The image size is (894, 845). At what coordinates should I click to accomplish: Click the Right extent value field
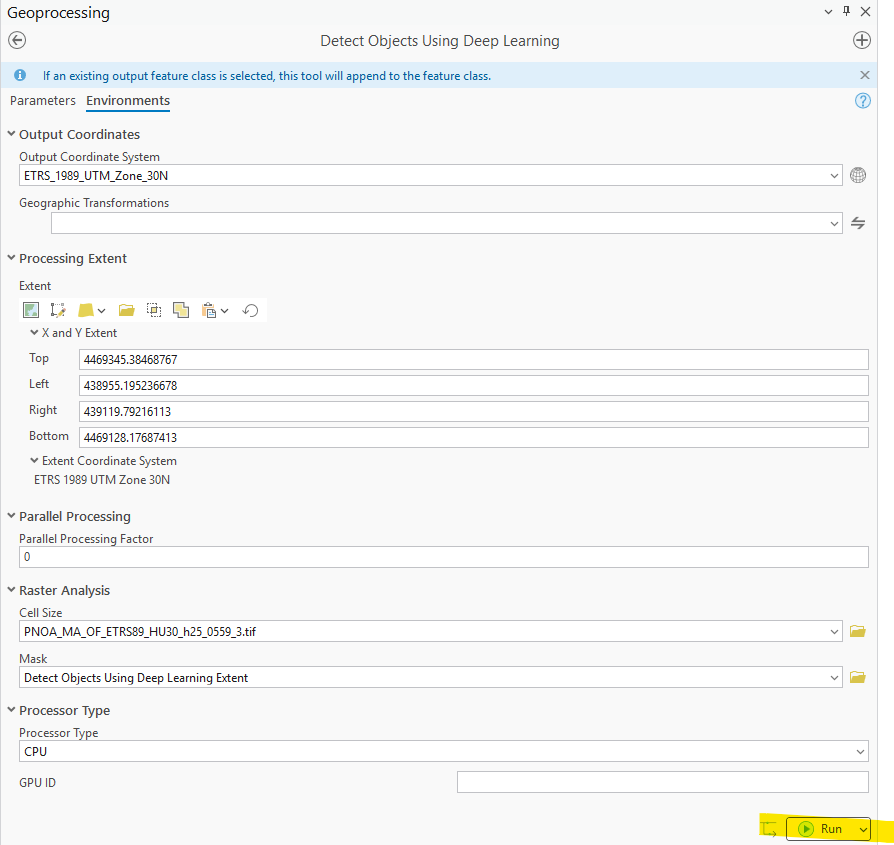[473, 412]
